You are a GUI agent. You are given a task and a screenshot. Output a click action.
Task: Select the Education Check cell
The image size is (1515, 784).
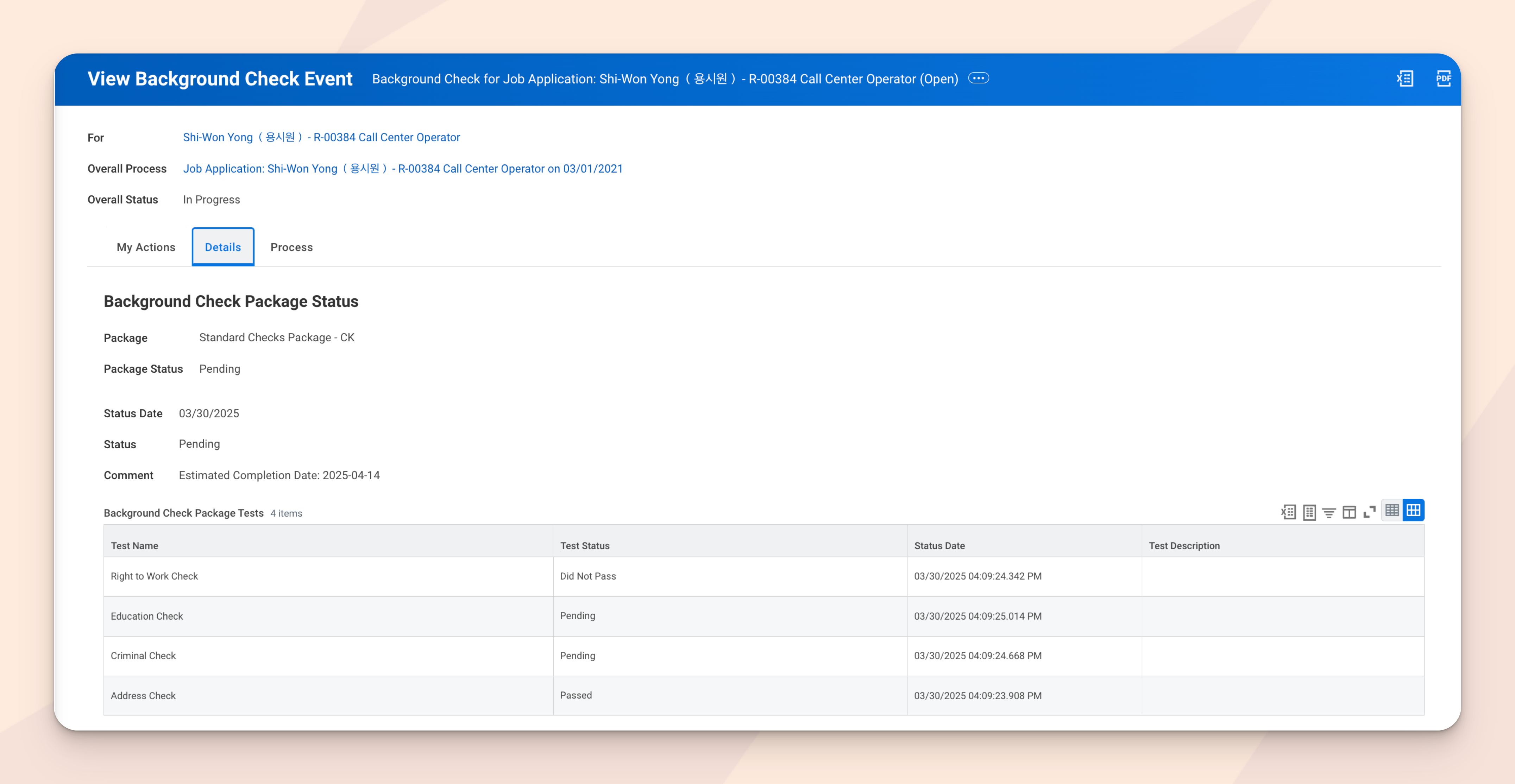(x=328, y=617)
